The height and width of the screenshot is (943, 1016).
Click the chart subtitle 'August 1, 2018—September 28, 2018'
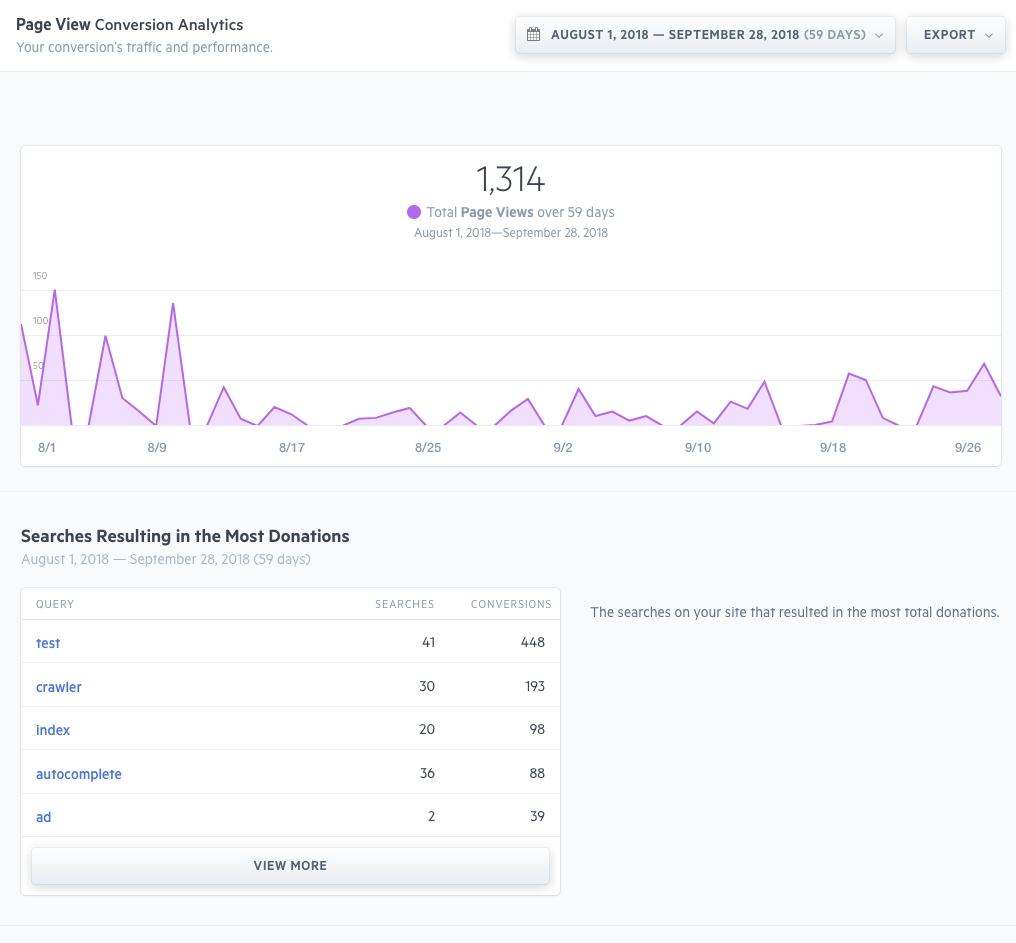(511, 233)
